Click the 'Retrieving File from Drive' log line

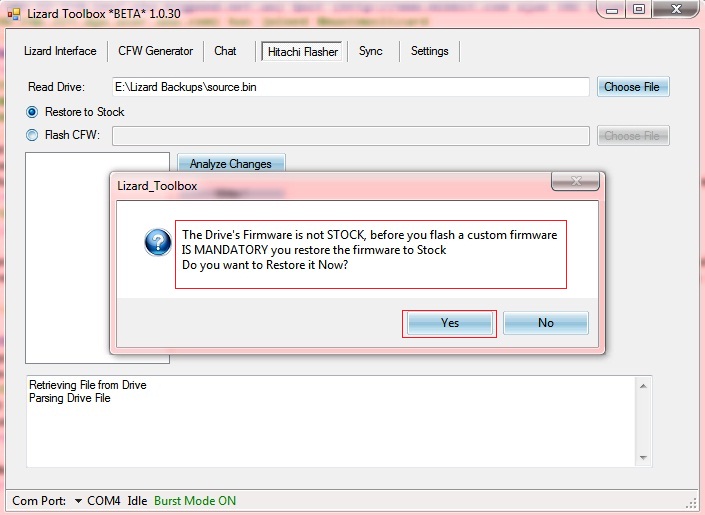click(x=88, y=385)
